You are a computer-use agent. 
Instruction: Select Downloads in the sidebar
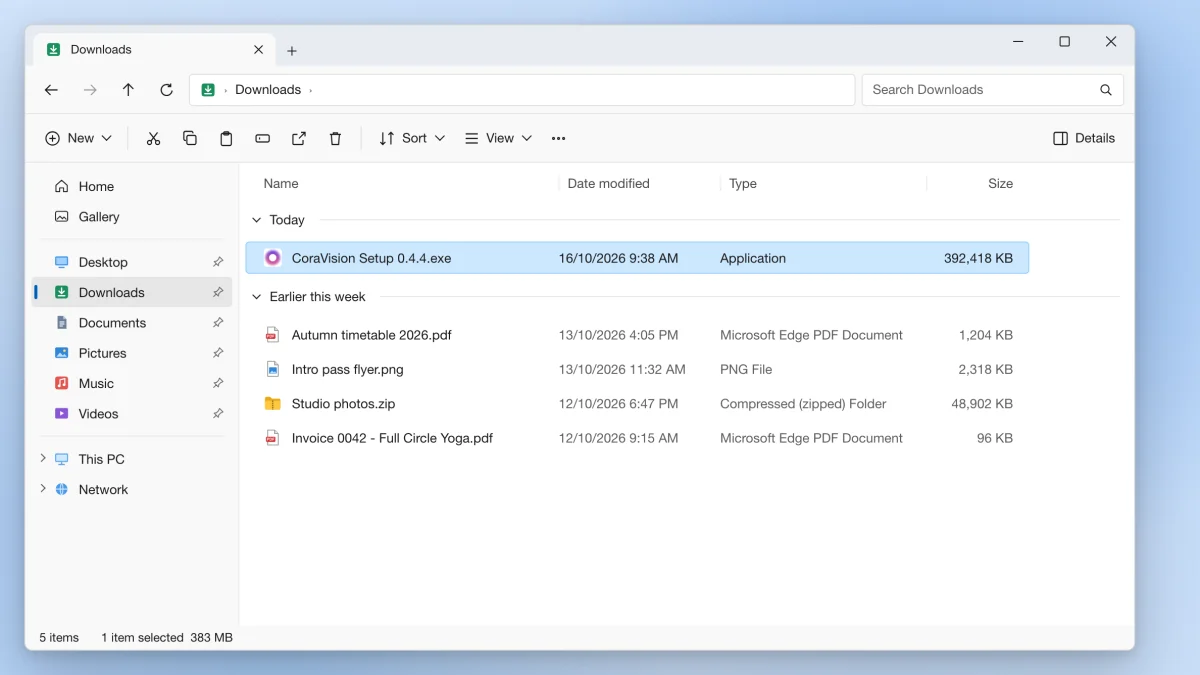pos(132,292)
